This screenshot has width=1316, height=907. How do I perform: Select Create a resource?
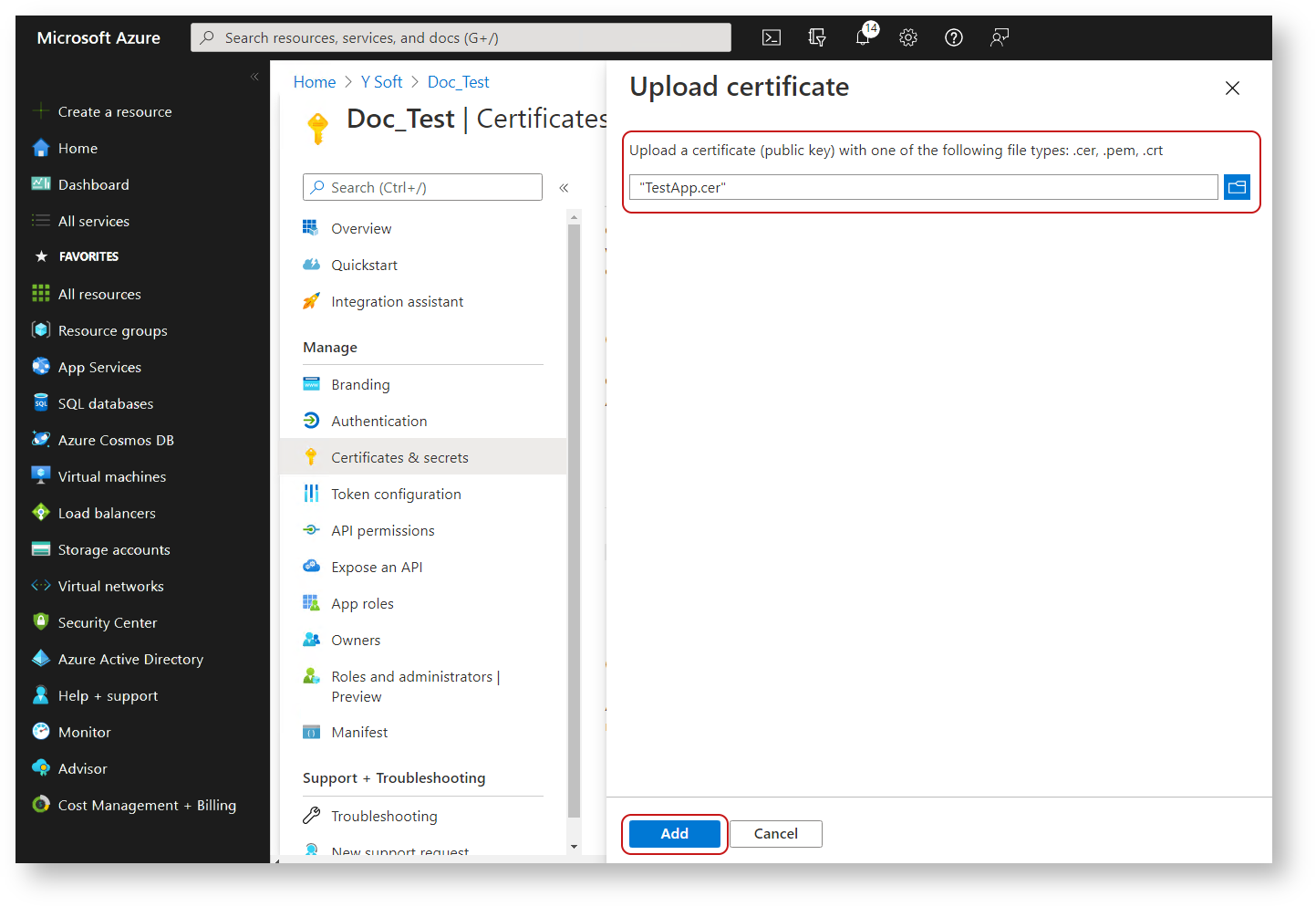click(x=115, y=111)
